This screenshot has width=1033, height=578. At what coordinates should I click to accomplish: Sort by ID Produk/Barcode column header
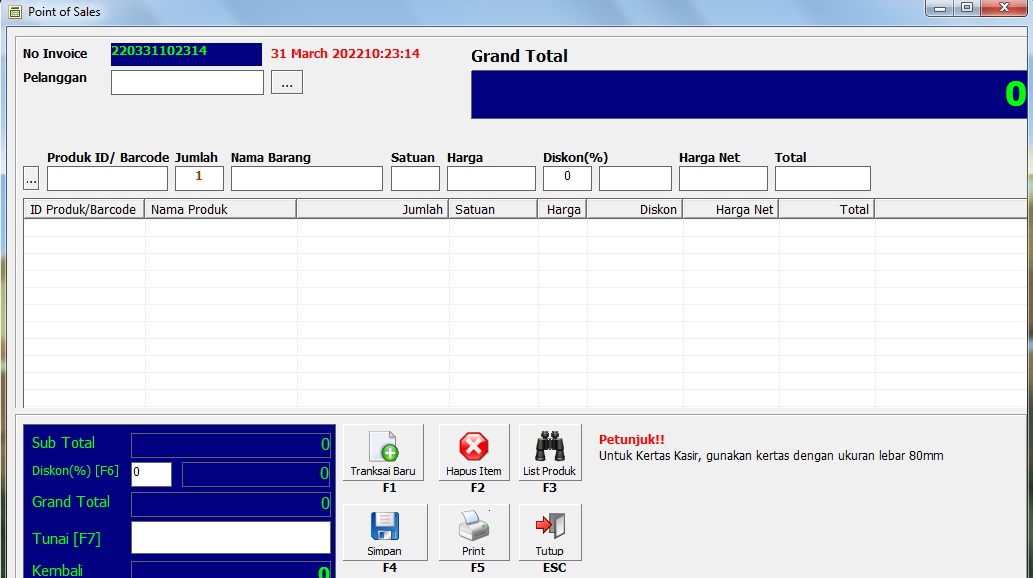click(84, 210)
